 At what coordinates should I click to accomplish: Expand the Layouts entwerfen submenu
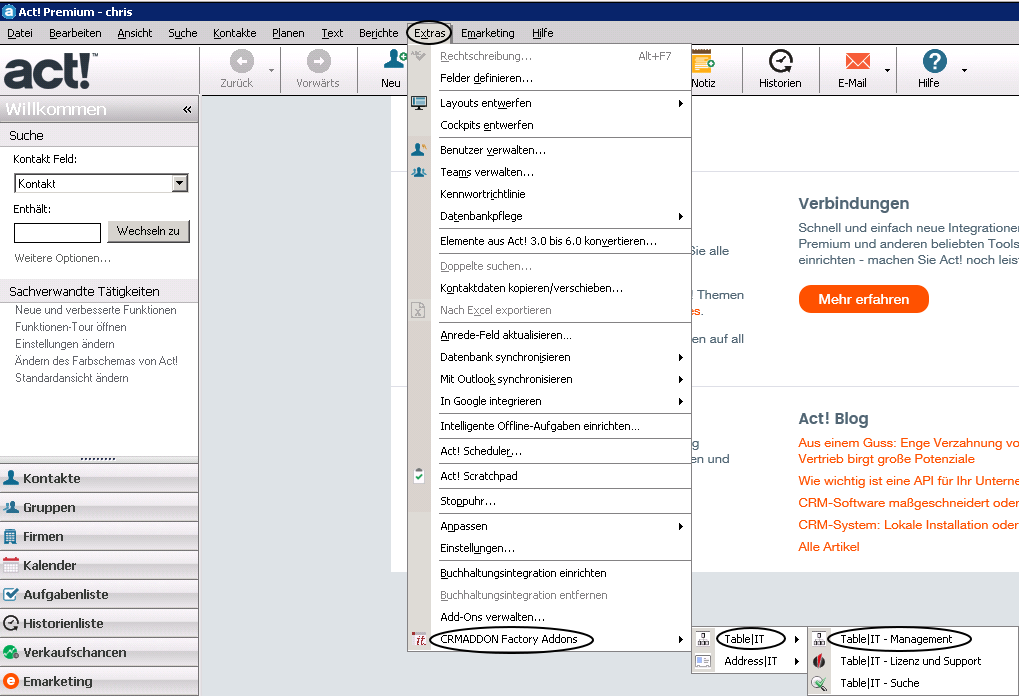(x=680, y=103)
